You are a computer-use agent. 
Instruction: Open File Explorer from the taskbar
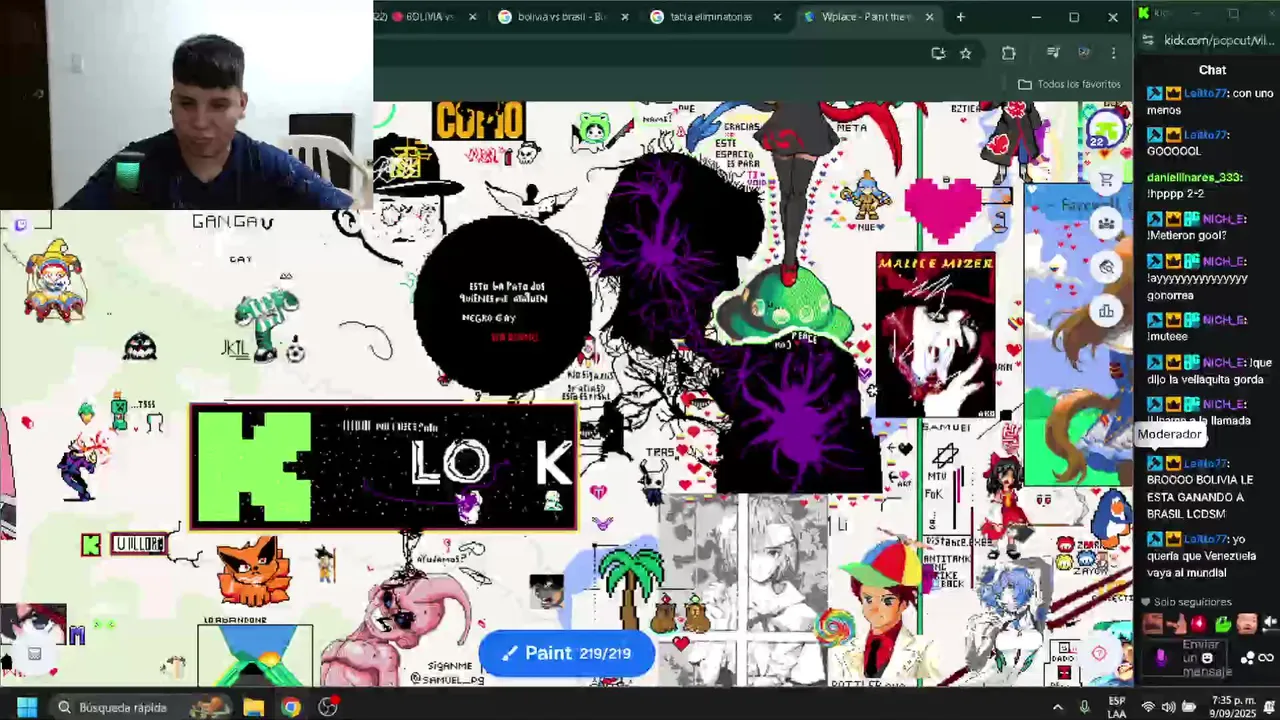point(253,707)
